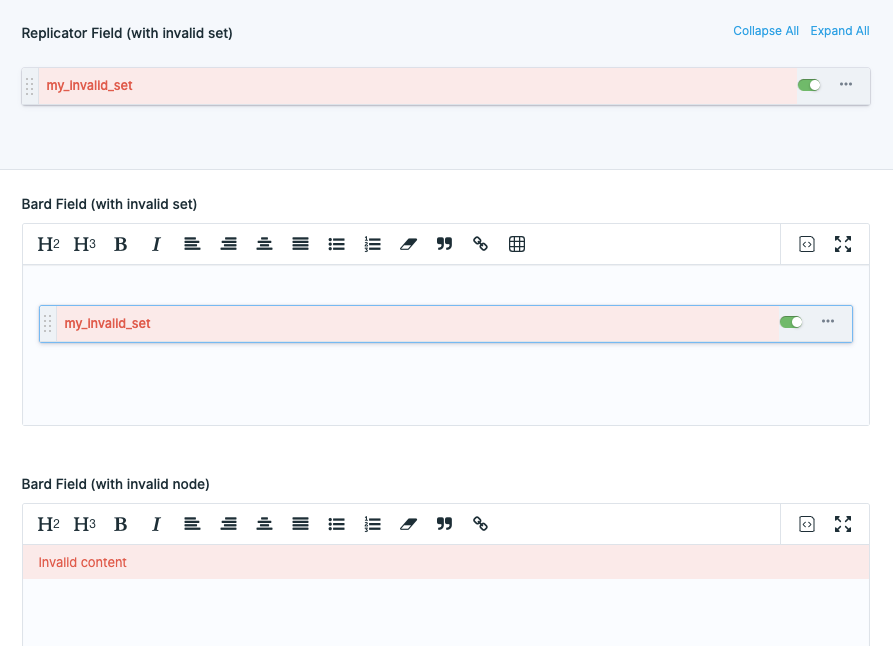Add a hyperlink using the link icon

481,244
